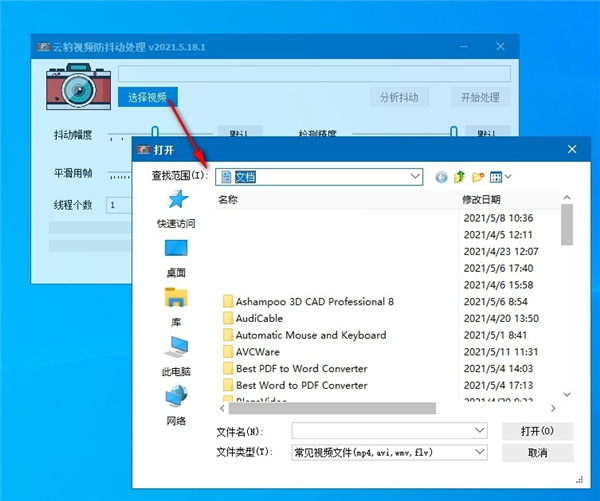Open the View menu icon
The width and height of the screenshot is (600, 501).
(x=496, y=177)
